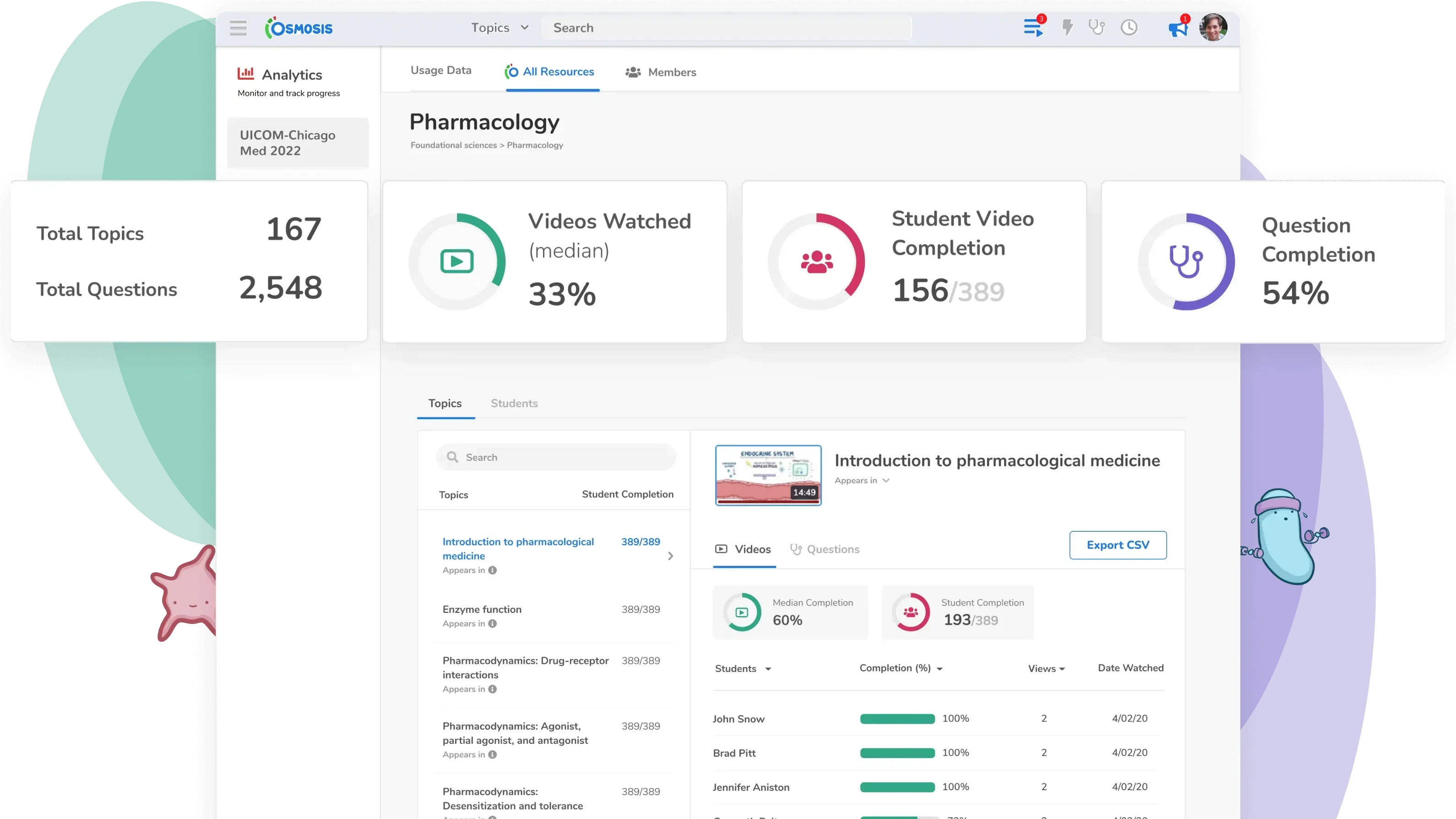Click the lightning flashcards icon
The width and height of the screenshot is (1456, 819).
pyautogui.click(x=1067, y=27)
